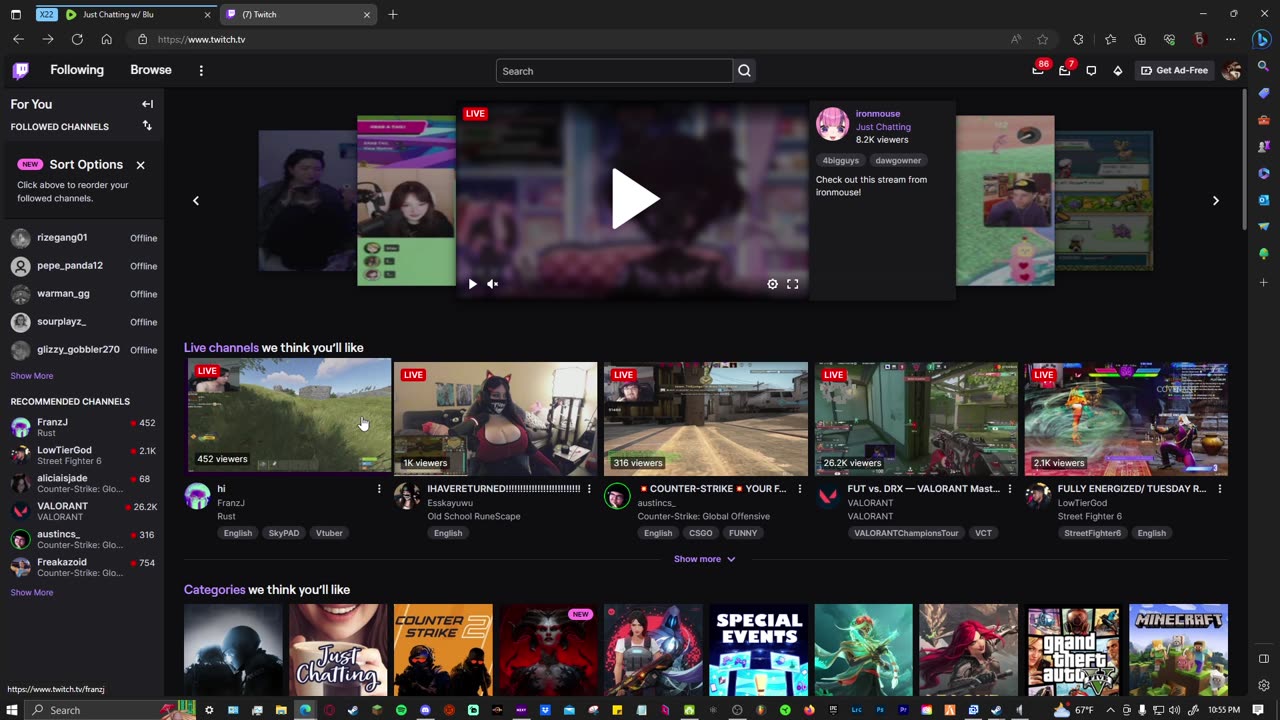Image resolution: width=1280 pixels, height=720 pixels.
Task: Open the player settings gear
Action: click(772, 284)
